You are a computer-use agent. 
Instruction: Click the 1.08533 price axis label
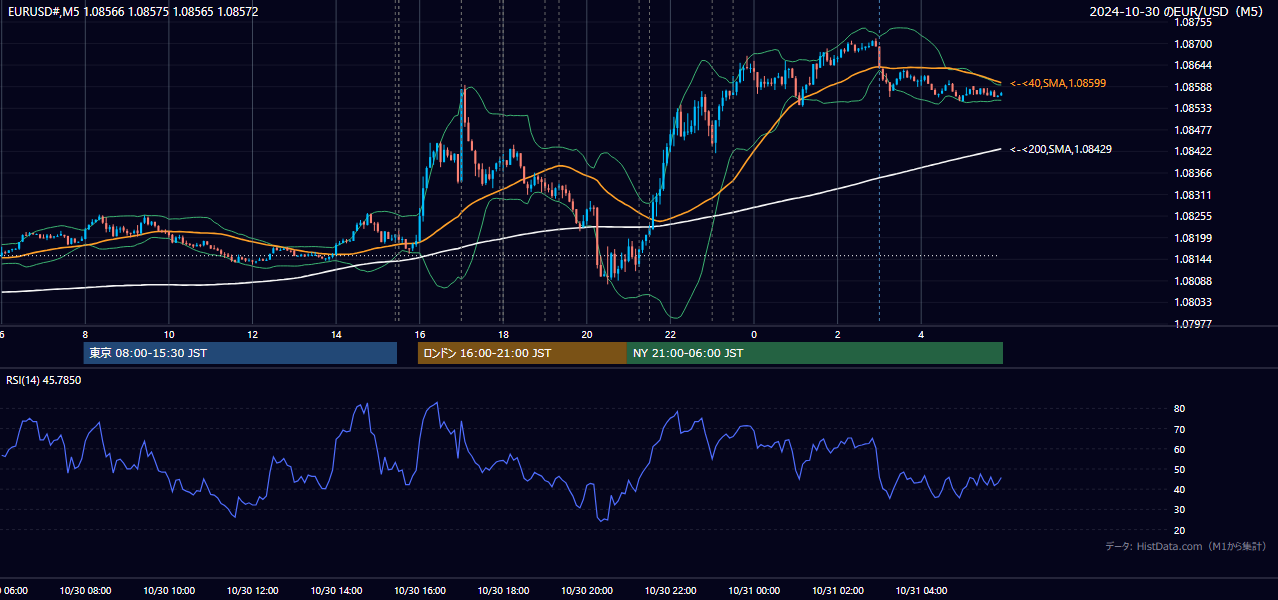point(1194,108)
